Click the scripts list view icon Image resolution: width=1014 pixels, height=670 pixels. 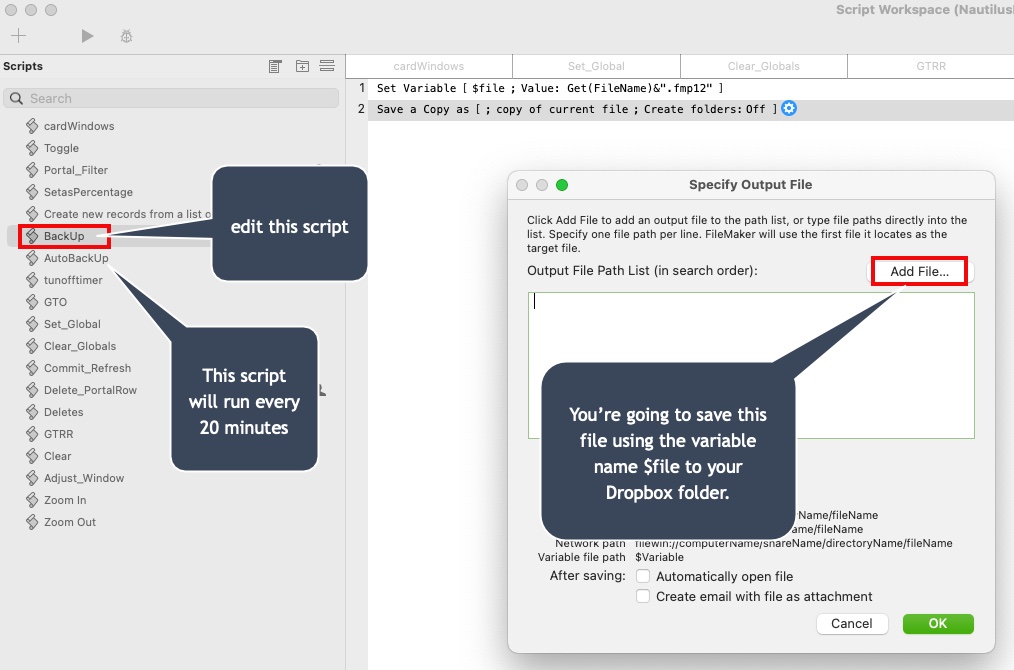(275, 66)
